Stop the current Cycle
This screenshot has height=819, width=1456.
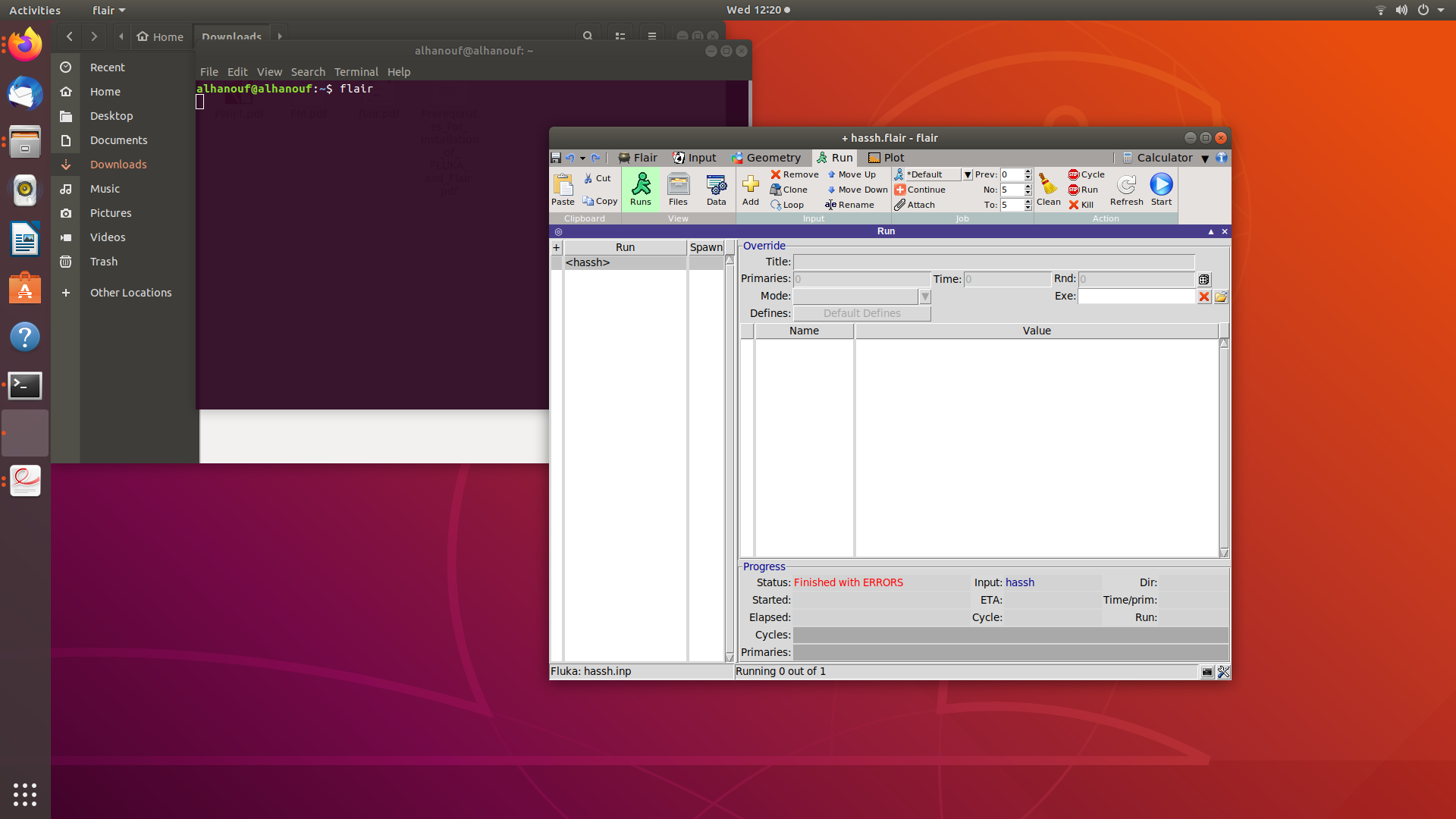pos(1087,174)
